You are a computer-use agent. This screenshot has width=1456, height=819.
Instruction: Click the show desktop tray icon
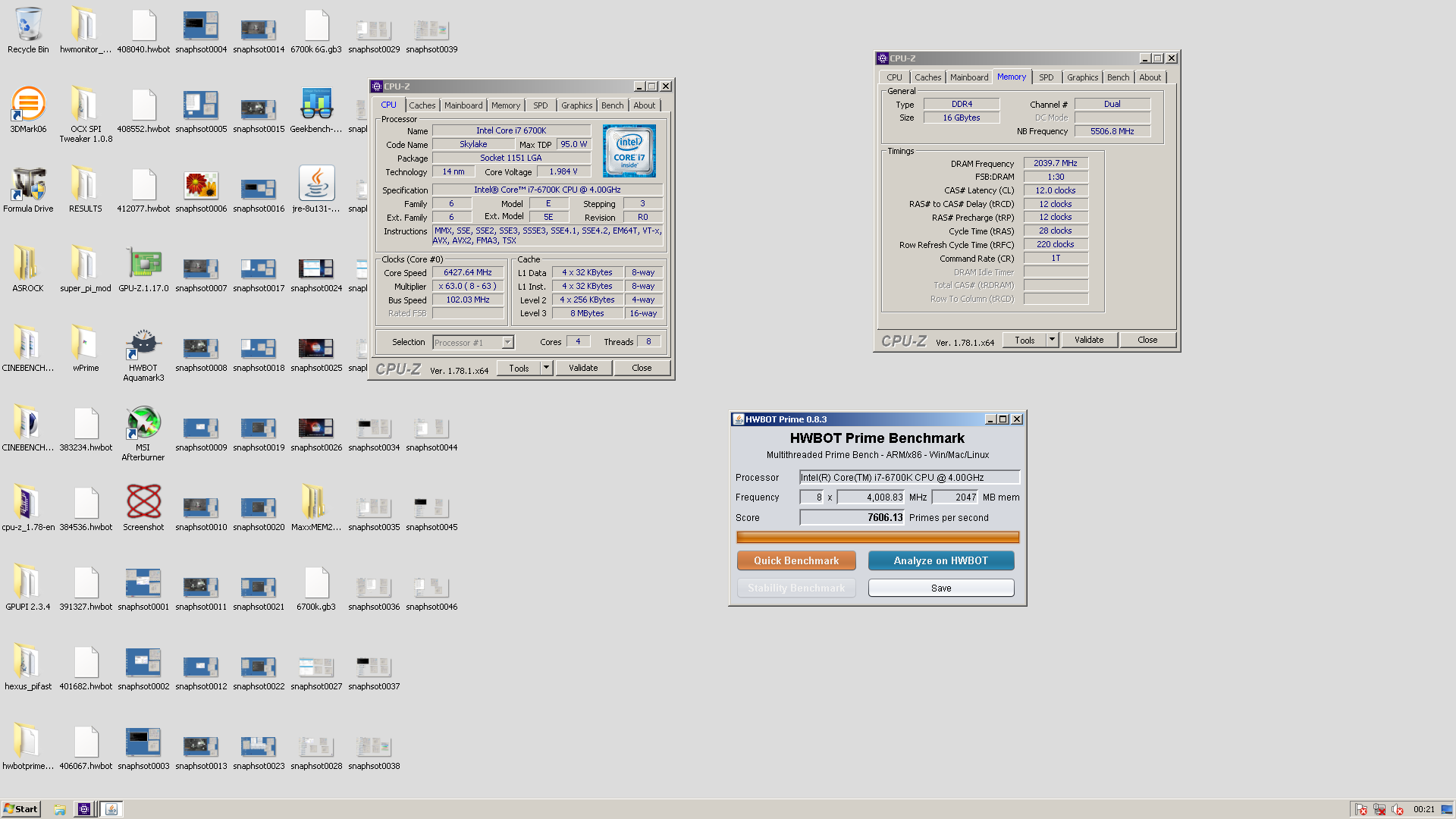click(1447, 809)
